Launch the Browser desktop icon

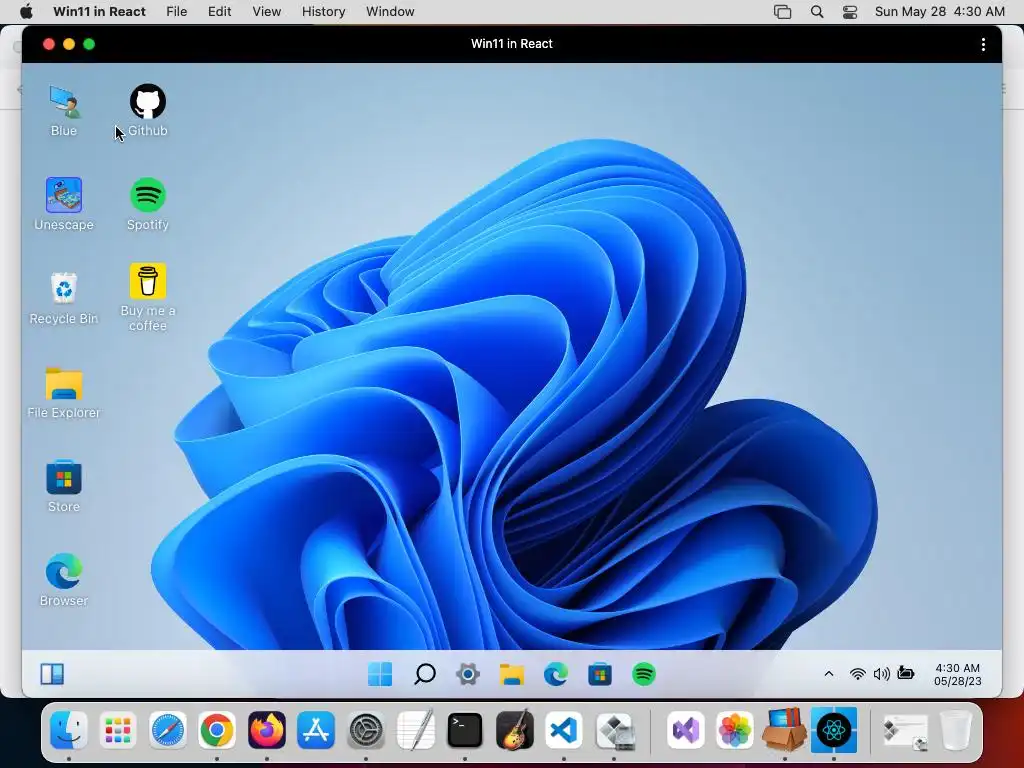(x=64, y=580)
